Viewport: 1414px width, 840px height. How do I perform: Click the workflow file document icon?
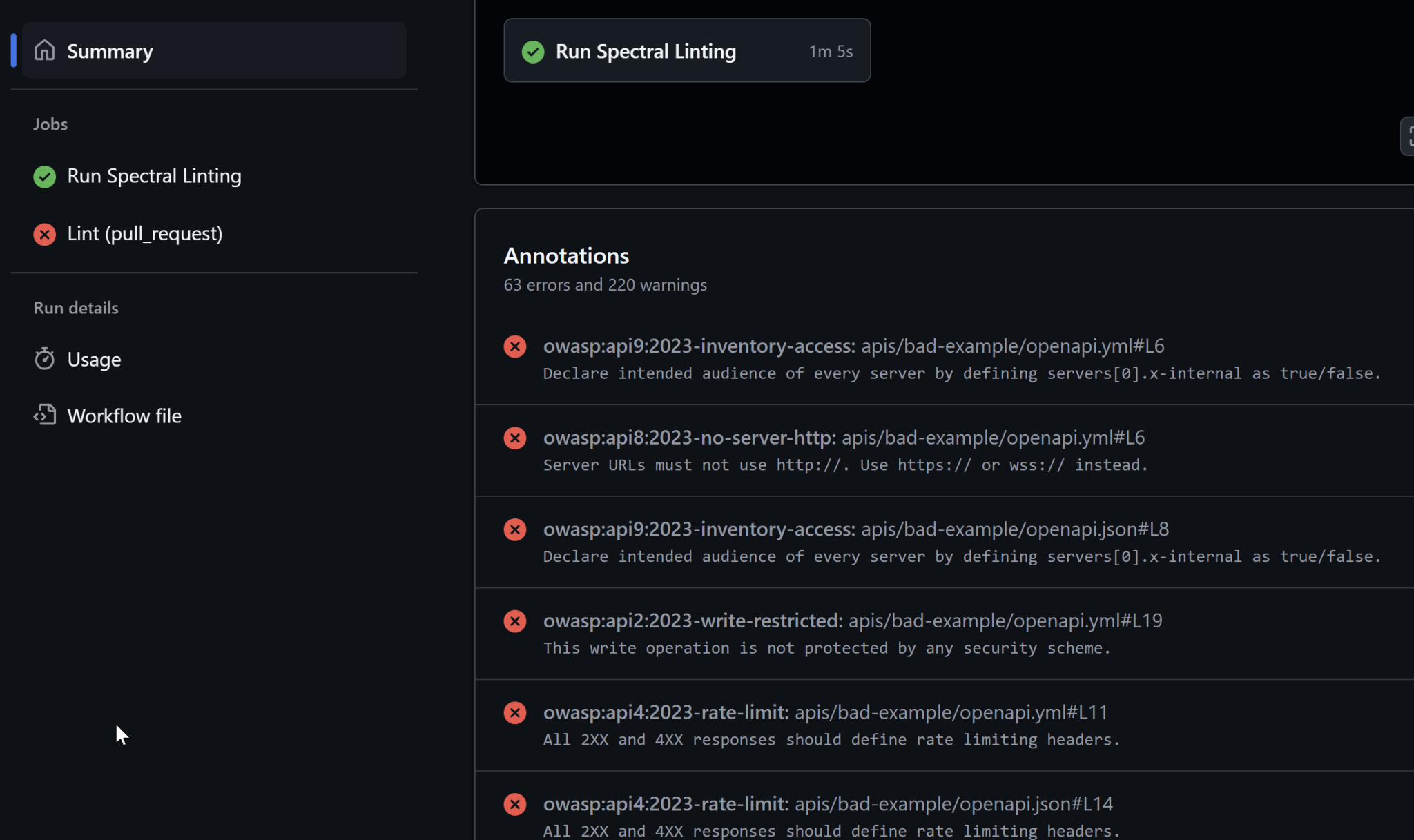click(44, 415)
